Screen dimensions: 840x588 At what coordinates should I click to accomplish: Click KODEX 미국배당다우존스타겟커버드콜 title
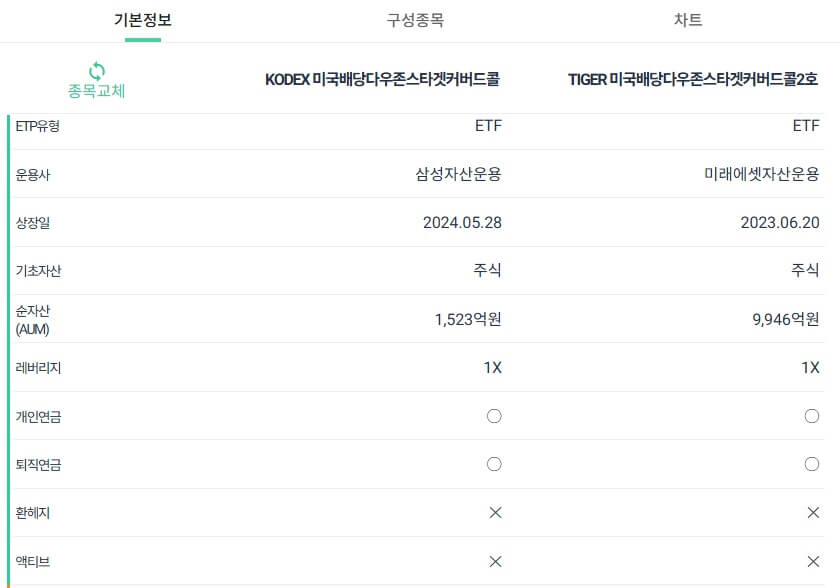[x=382, y=79]
